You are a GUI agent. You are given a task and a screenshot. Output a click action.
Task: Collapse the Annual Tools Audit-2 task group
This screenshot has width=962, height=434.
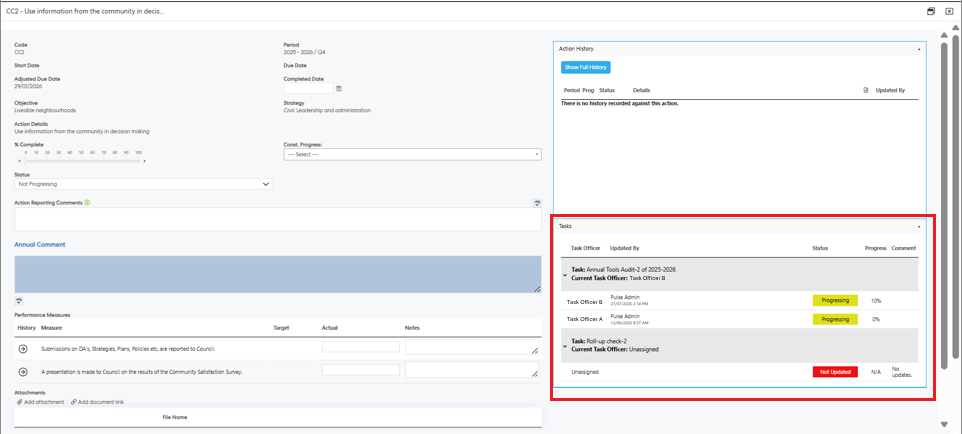pyautogui.click(x=565, y=275)
